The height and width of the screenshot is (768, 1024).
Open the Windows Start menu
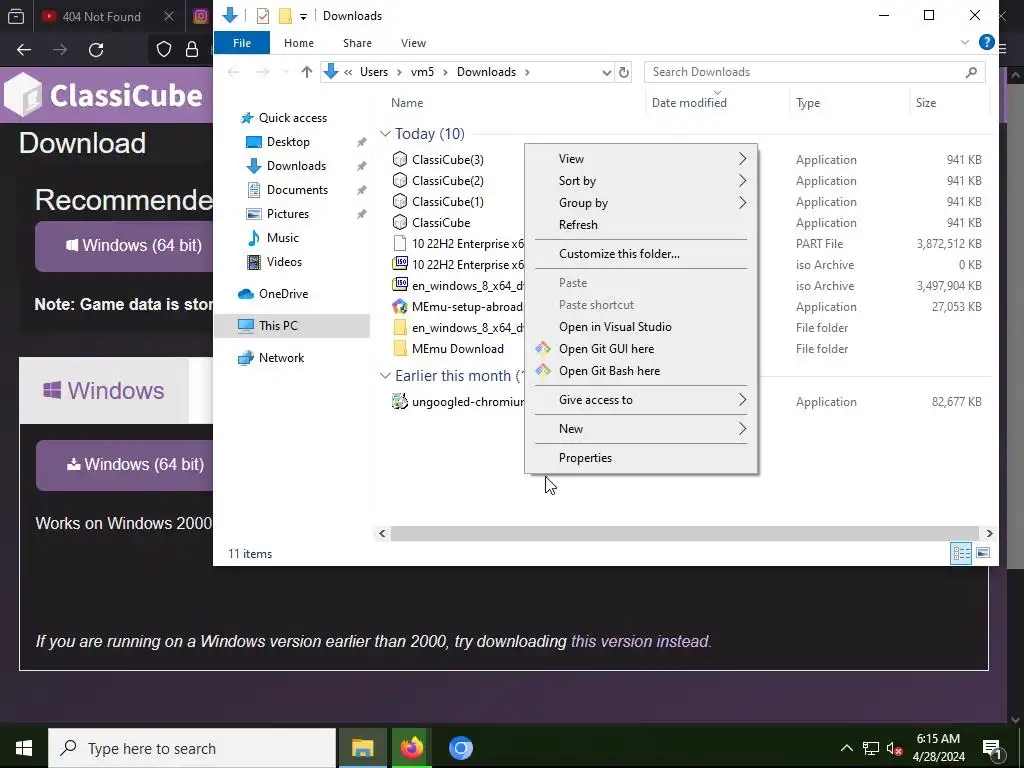pyautogui.click(x=24, y=748)
